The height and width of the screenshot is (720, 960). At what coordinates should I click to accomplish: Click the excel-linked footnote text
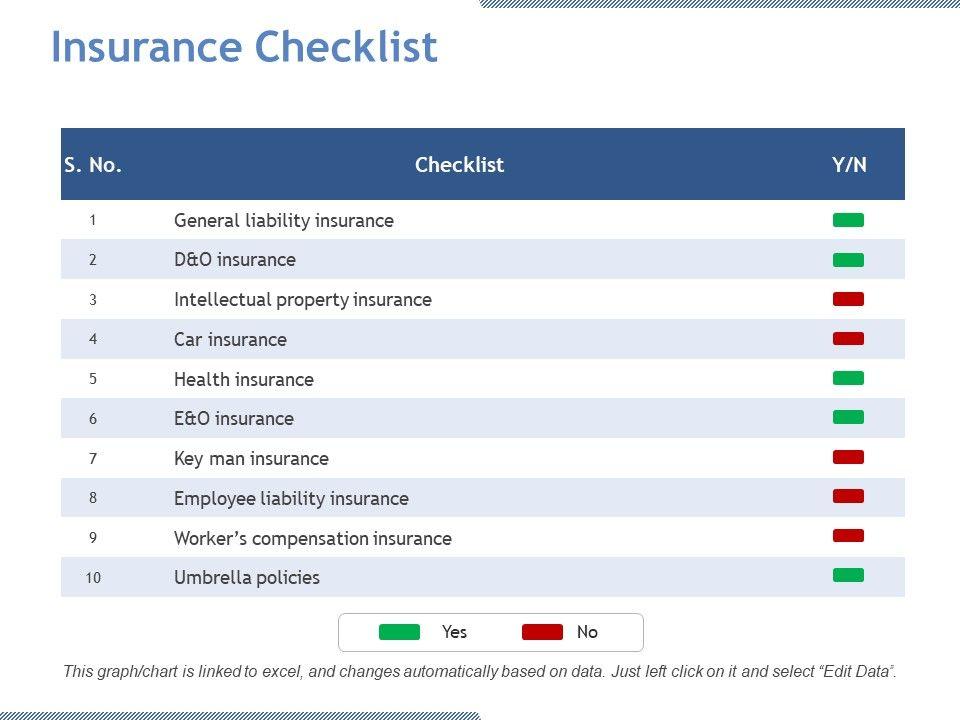click(x=480, y=672)
